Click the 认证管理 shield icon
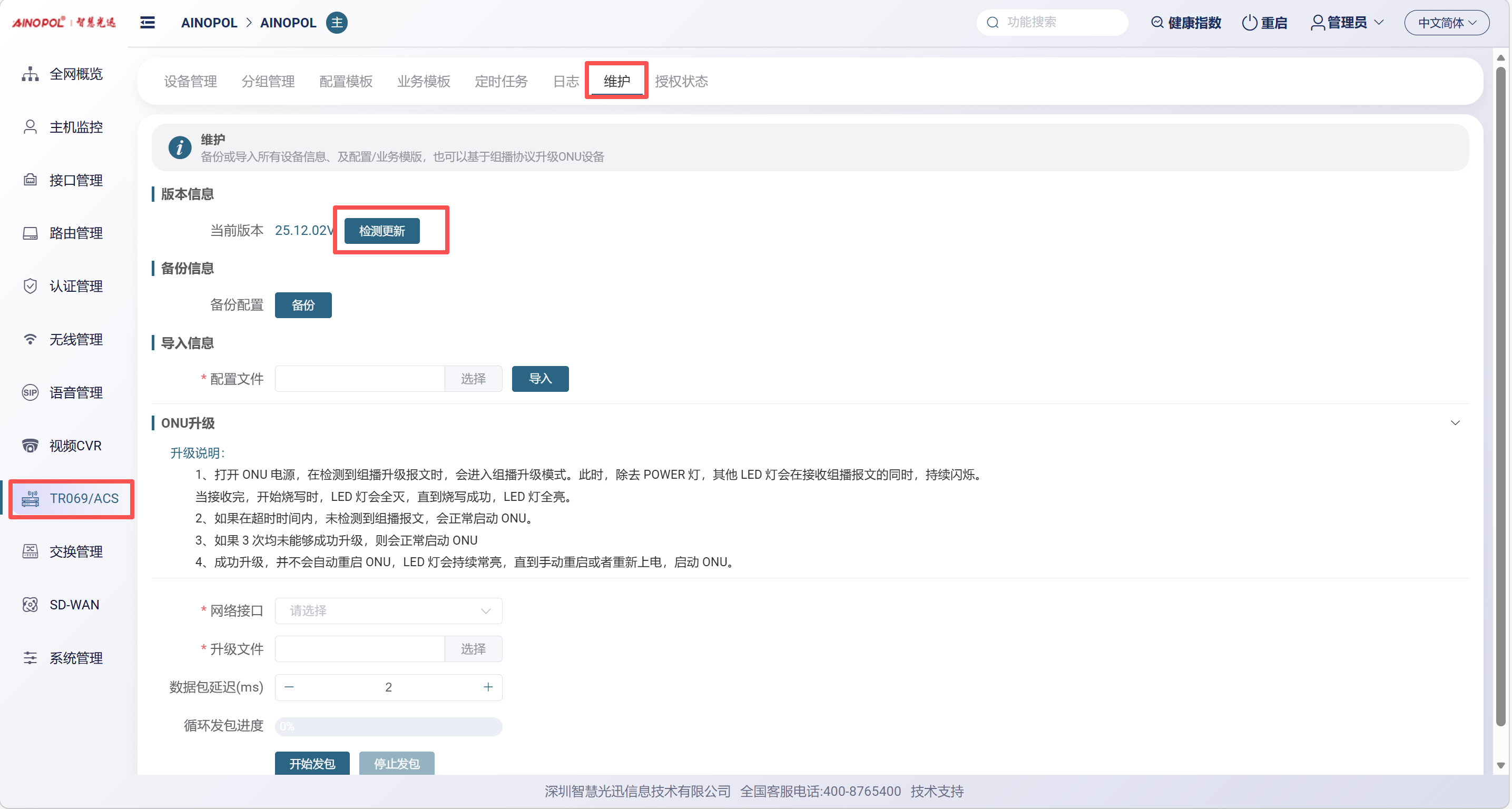The width and height of the screenshot is (1512, 809). point(30,287)
